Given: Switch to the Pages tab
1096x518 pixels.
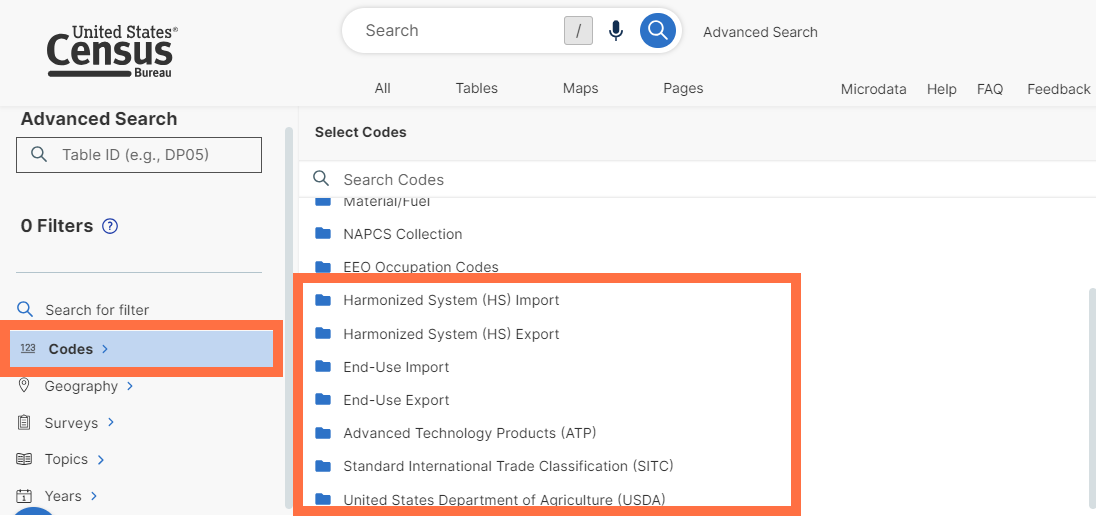Looking at the screenshot, I should click(683, 88).
